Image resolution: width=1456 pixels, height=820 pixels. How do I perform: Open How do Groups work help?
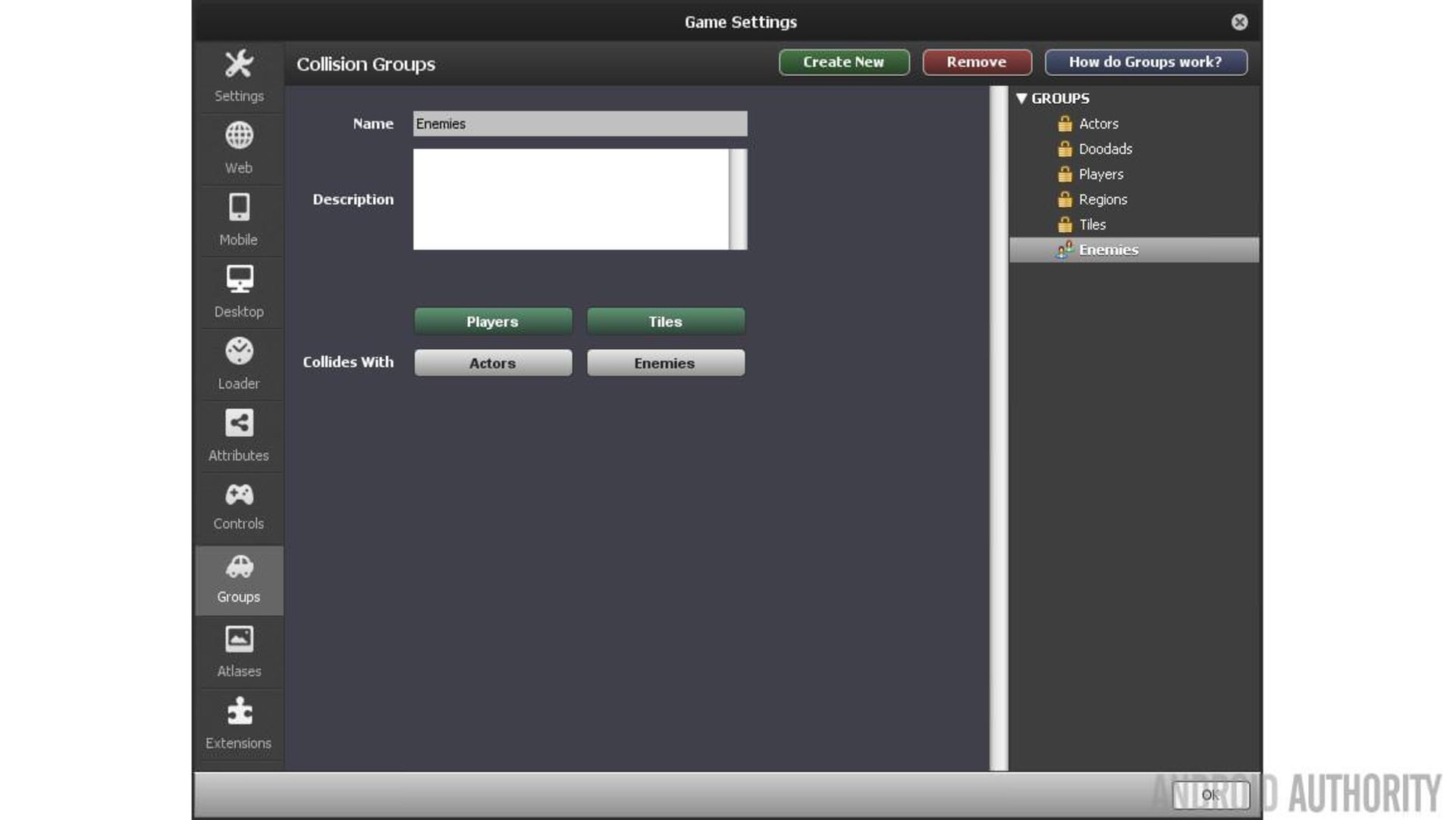pos(1145,62)
